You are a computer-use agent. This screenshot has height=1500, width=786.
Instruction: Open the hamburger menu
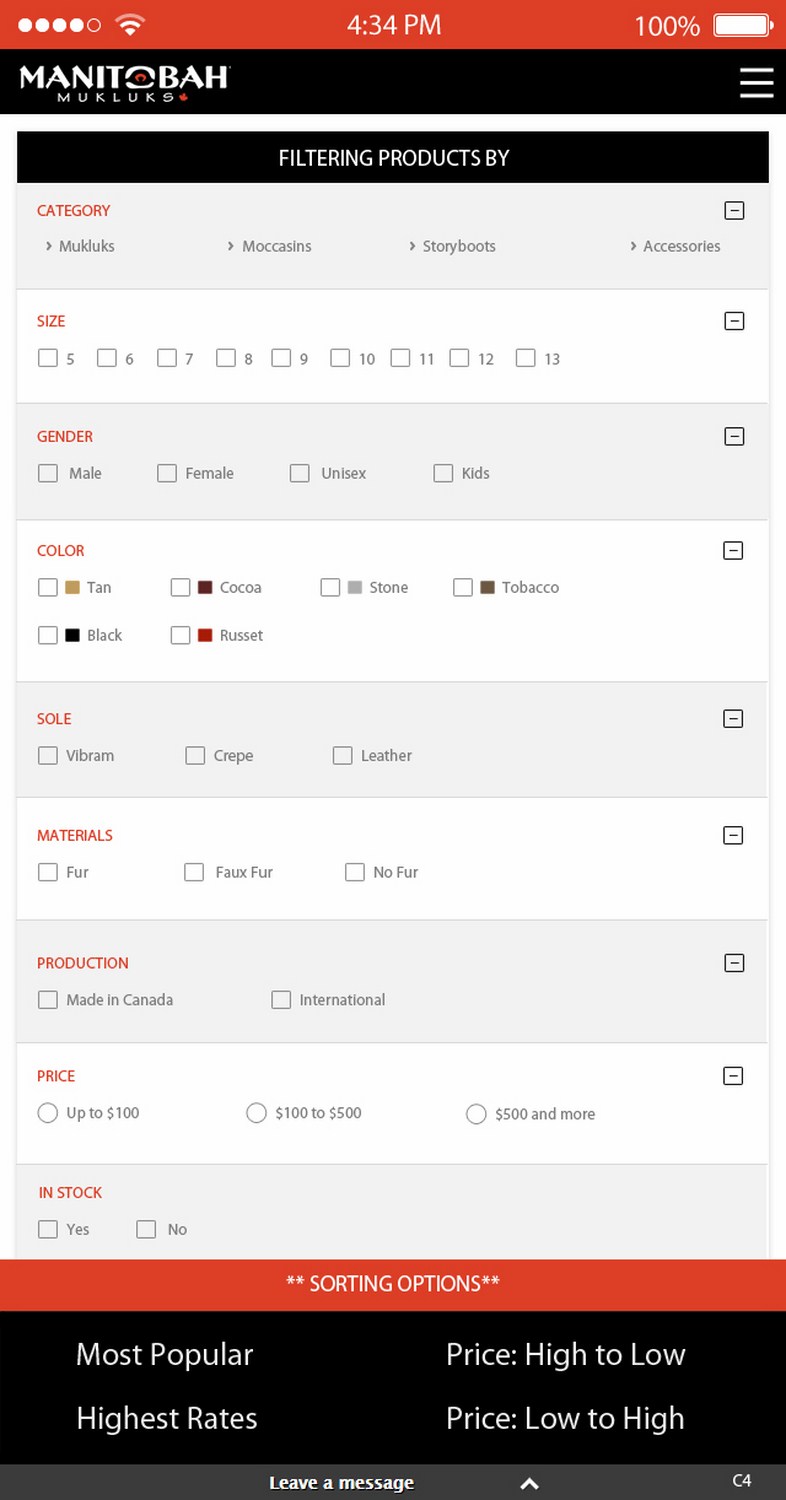tap(756, 82)
